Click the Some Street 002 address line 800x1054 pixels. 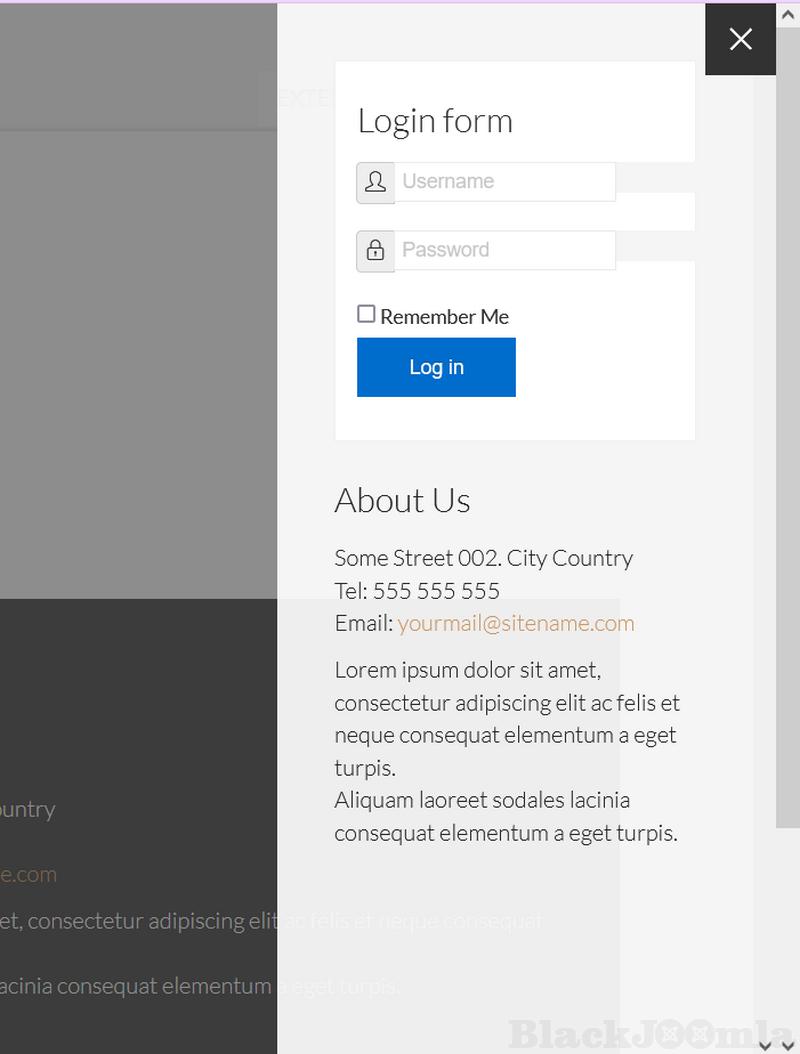(483, 558)
